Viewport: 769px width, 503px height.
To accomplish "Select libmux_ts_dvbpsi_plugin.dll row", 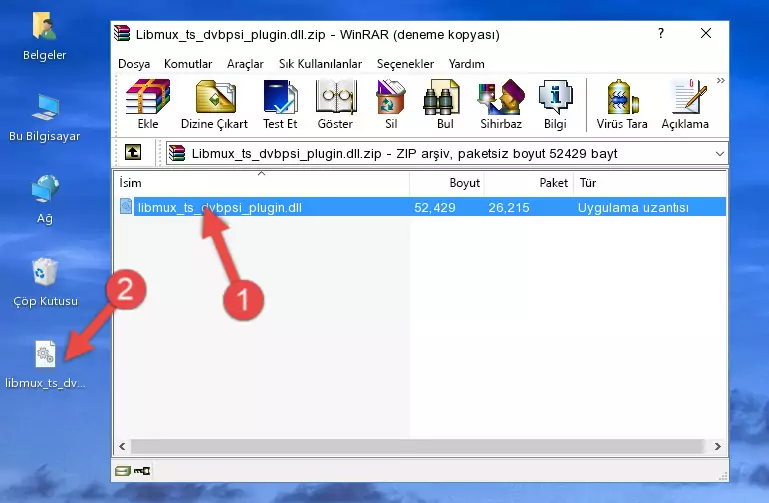I will tap(422, 207).
